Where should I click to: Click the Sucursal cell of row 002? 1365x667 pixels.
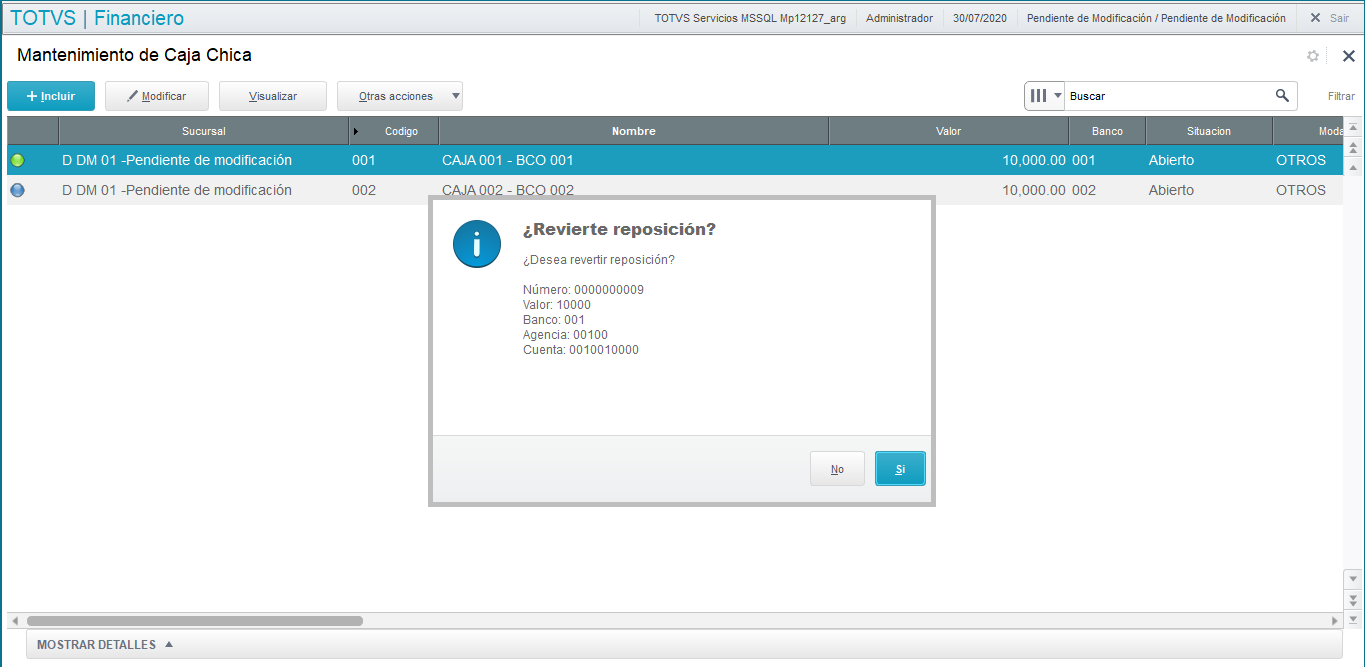(204, 190)
